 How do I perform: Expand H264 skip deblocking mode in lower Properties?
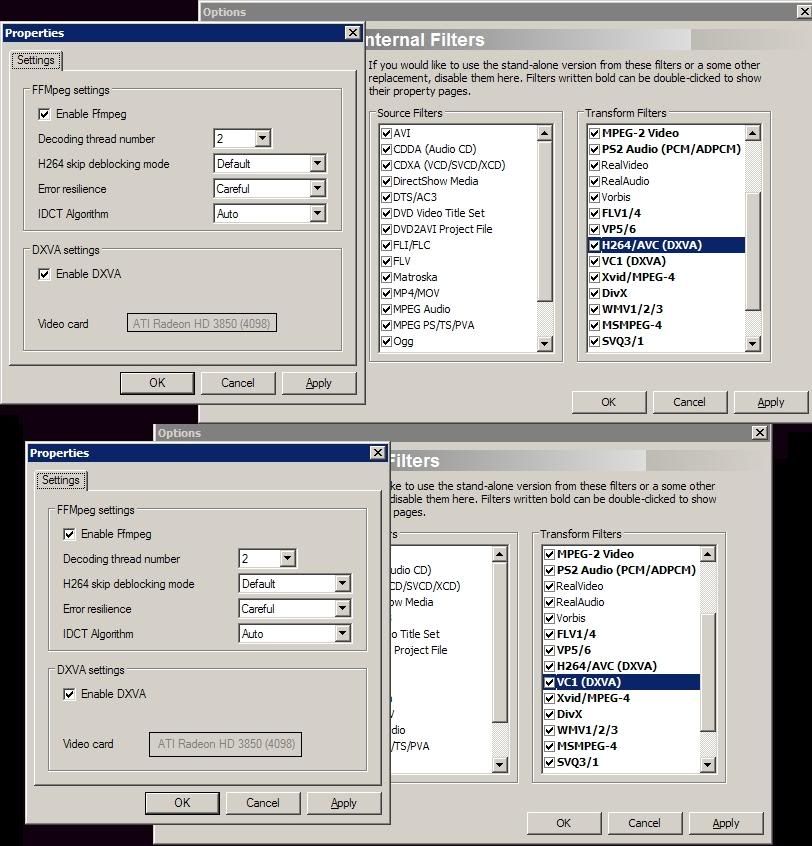343,584
